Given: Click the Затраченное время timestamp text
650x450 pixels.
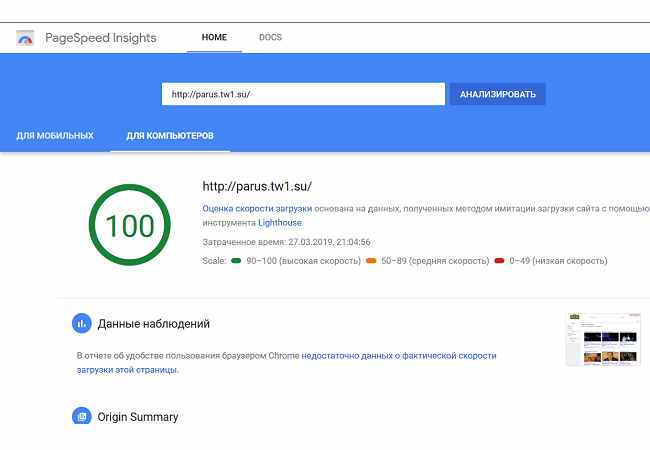Looking at the screenshot, I should coord(286,242).
